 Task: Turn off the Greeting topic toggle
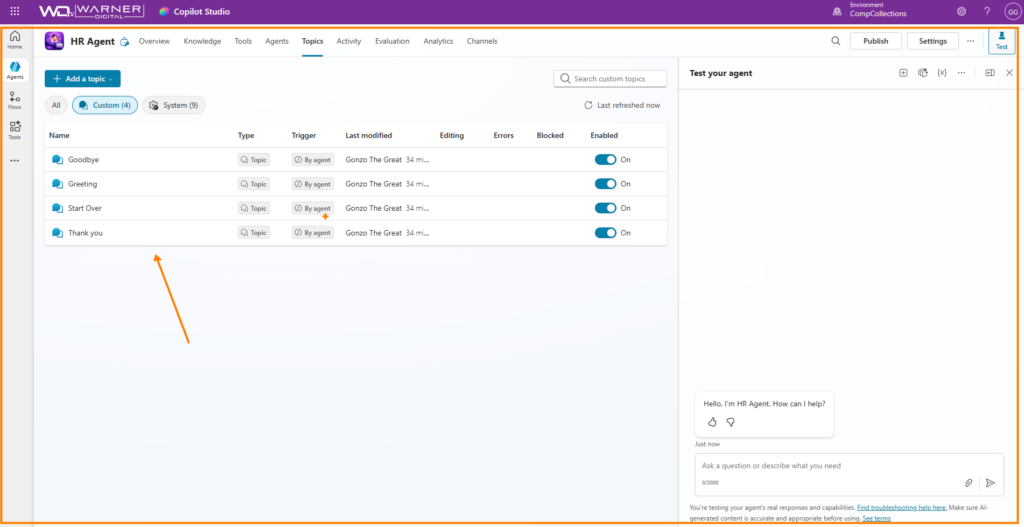point(605,184)
